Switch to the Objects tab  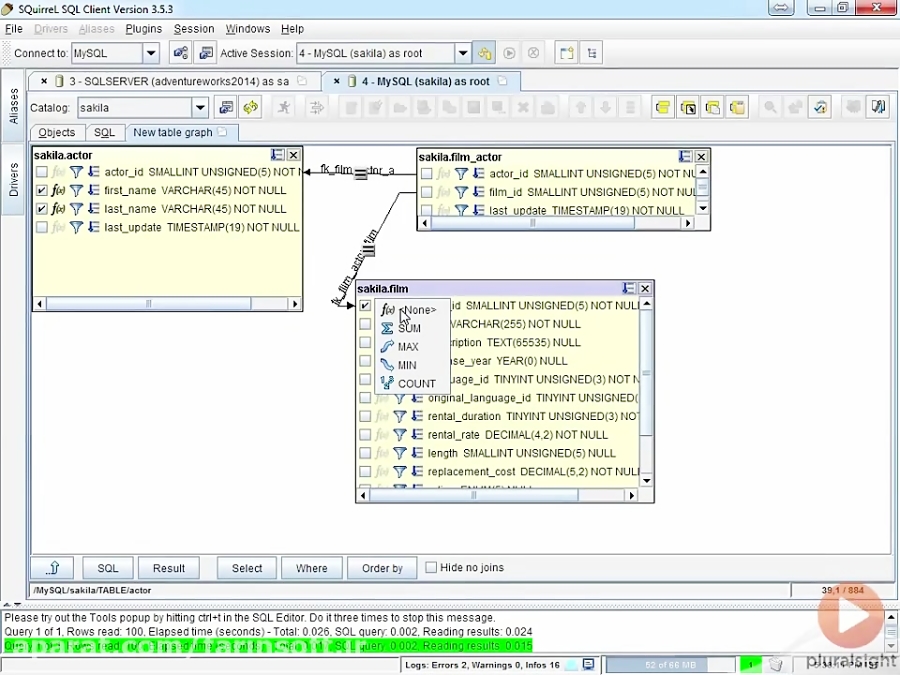[x=57, y=133]
